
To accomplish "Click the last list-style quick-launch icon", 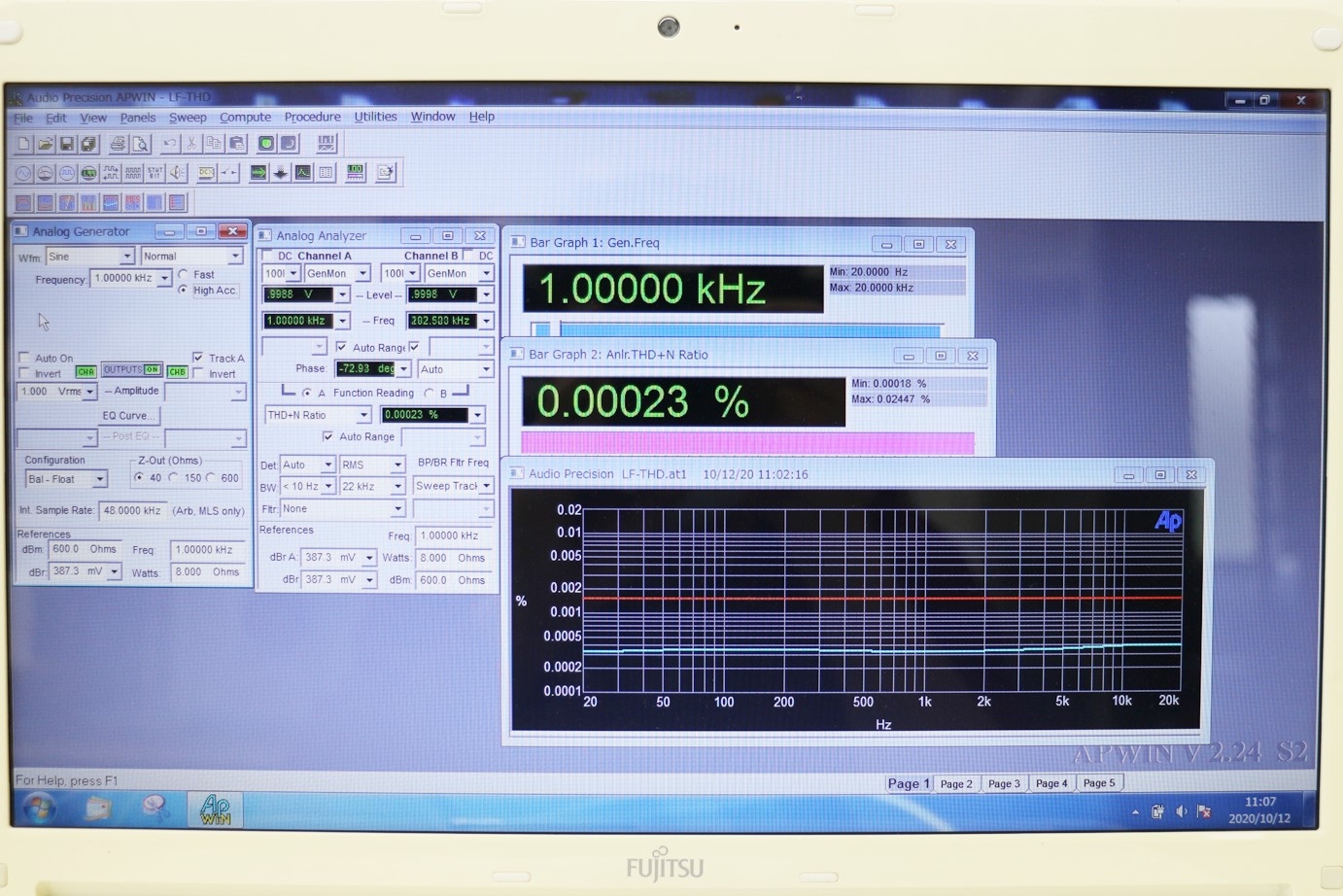I will click(x=177, y=202).
